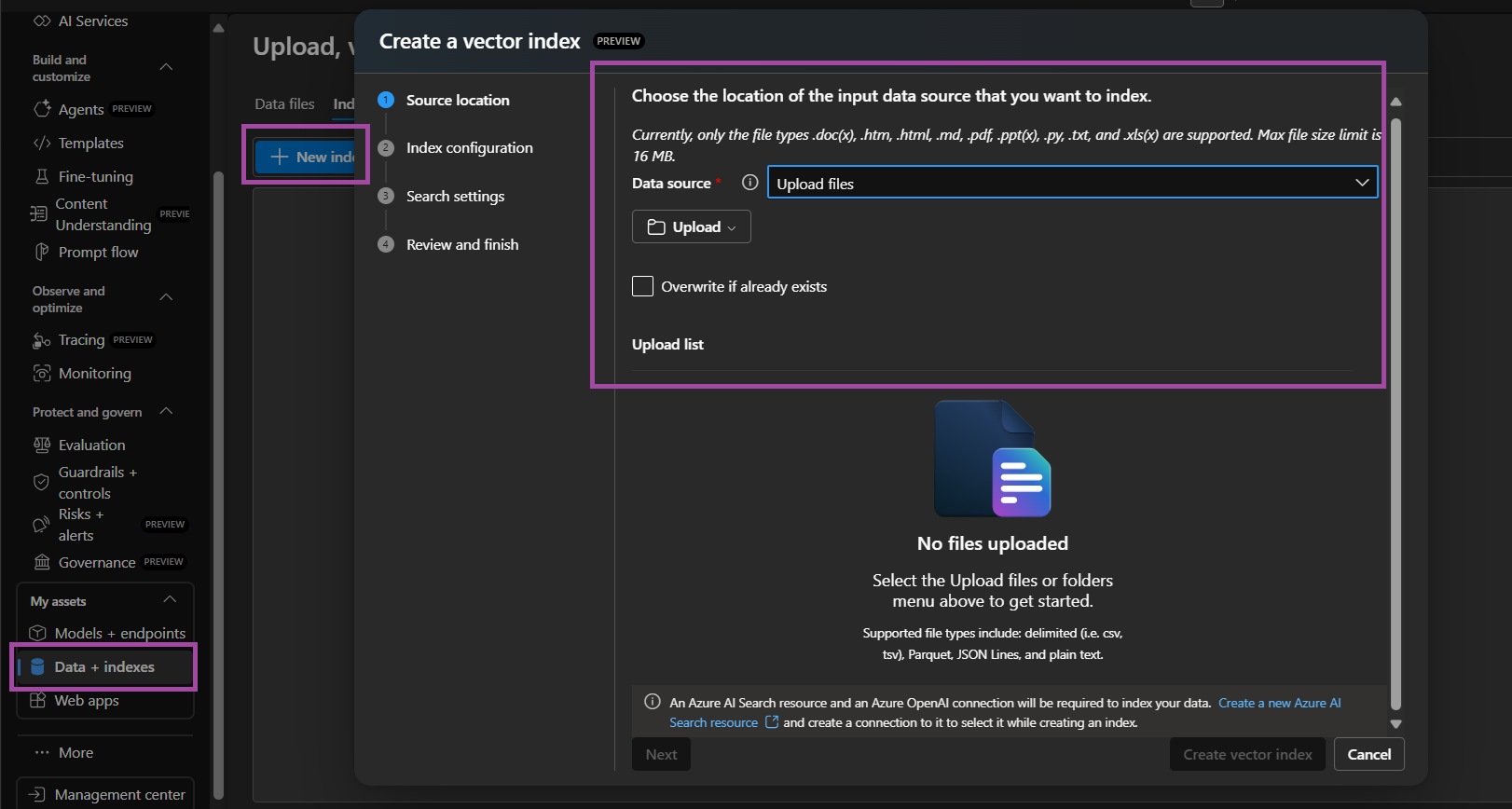Click the dialog scrollbar down arrow
Image resolution: width=1512 pixels, height=809 pixels.
coord(1395,723)
